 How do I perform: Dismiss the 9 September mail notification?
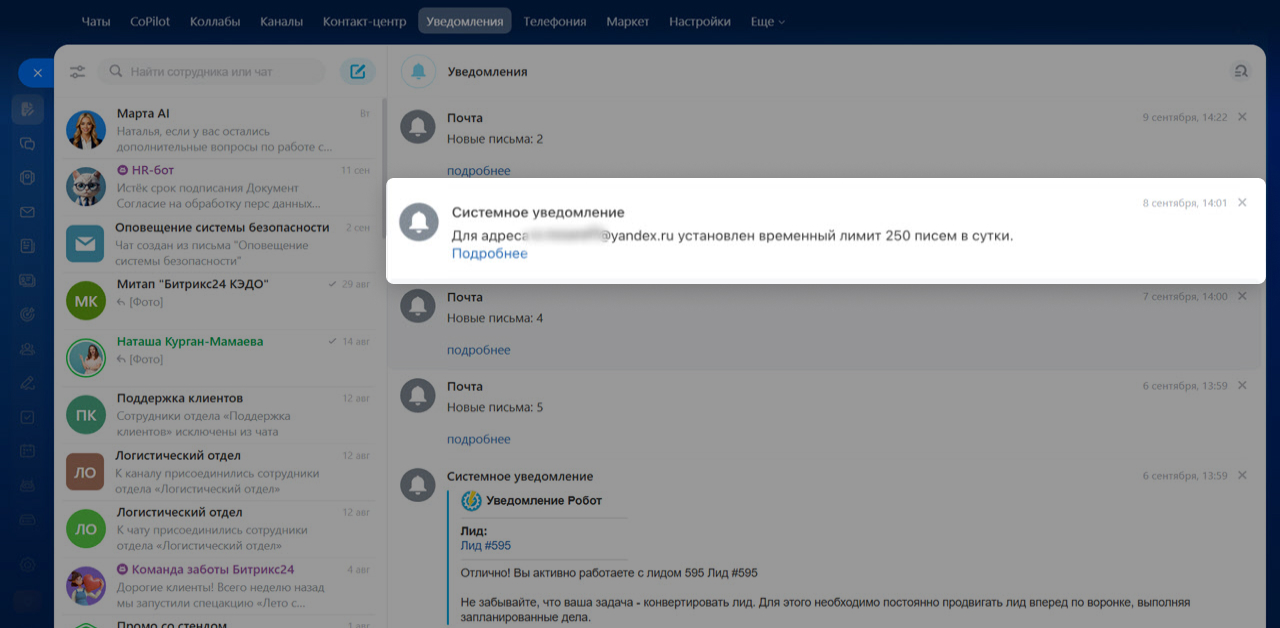pyautogui.click(x=1242, y=117)
